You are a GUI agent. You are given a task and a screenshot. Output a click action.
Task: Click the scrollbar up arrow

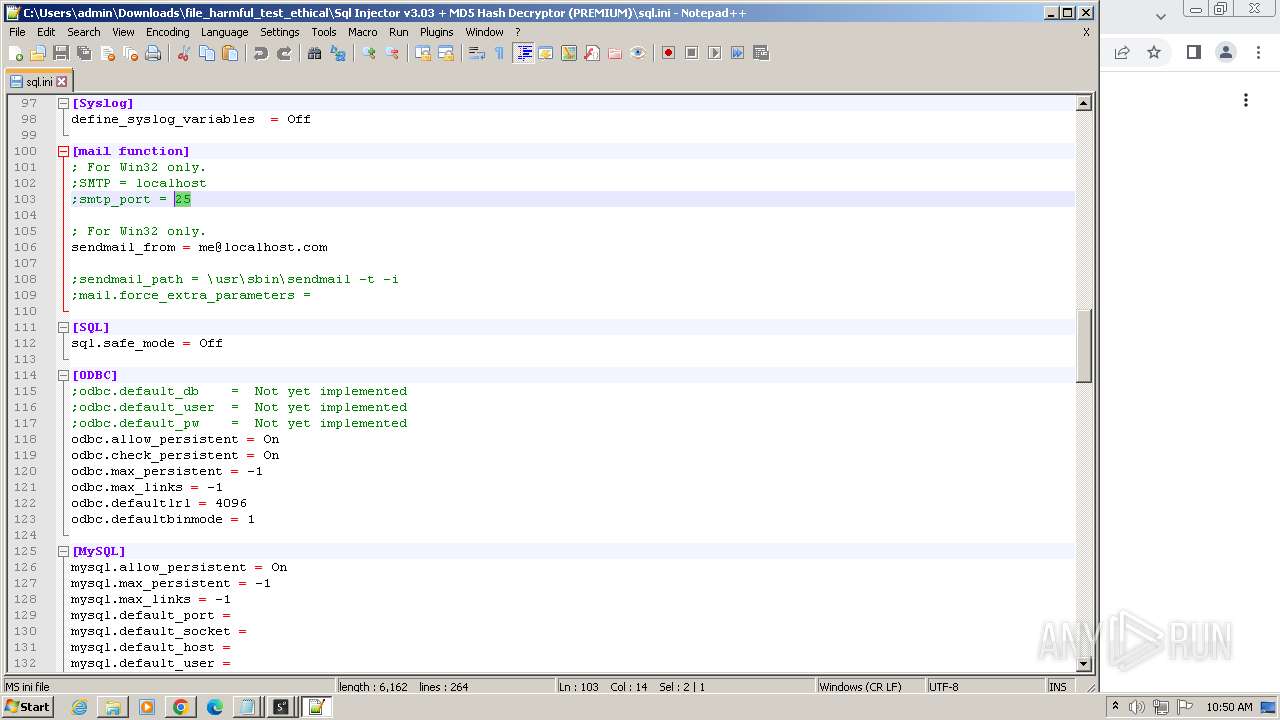[1083, 103]
